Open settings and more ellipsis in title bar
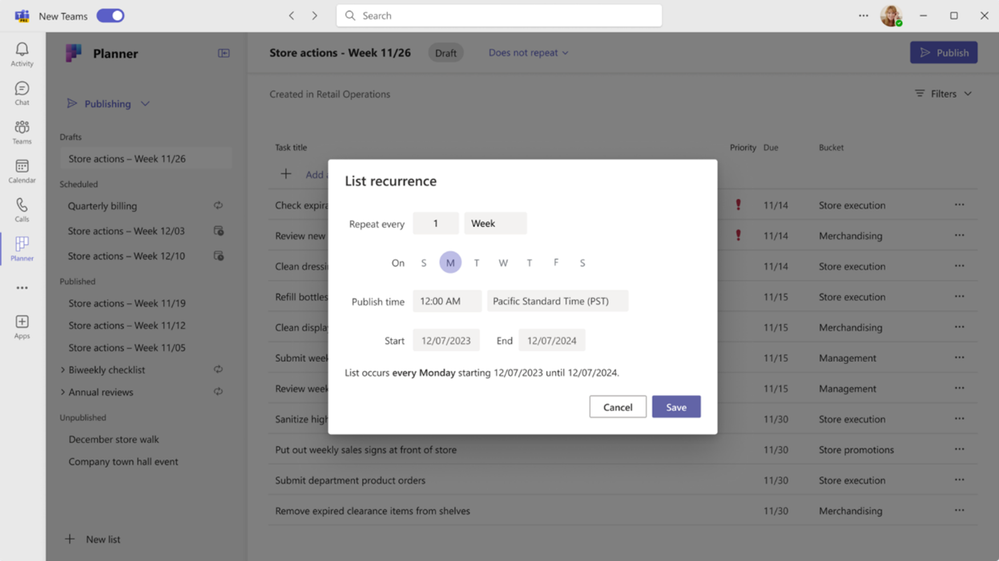Image resolution: width=999 pixels, height=561 pixels. click(x=863, y=16)
